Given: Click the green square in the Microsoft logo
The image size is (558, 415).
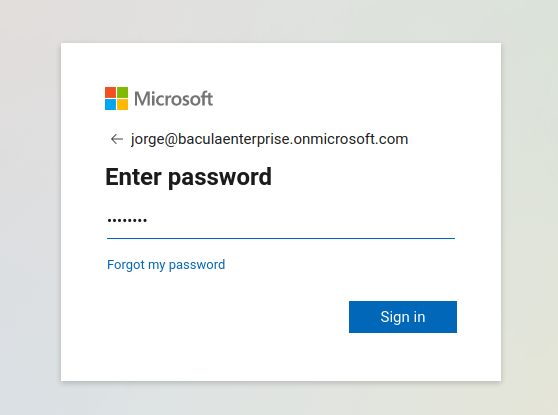Looking at the screenshot, I should click(122, 93).
